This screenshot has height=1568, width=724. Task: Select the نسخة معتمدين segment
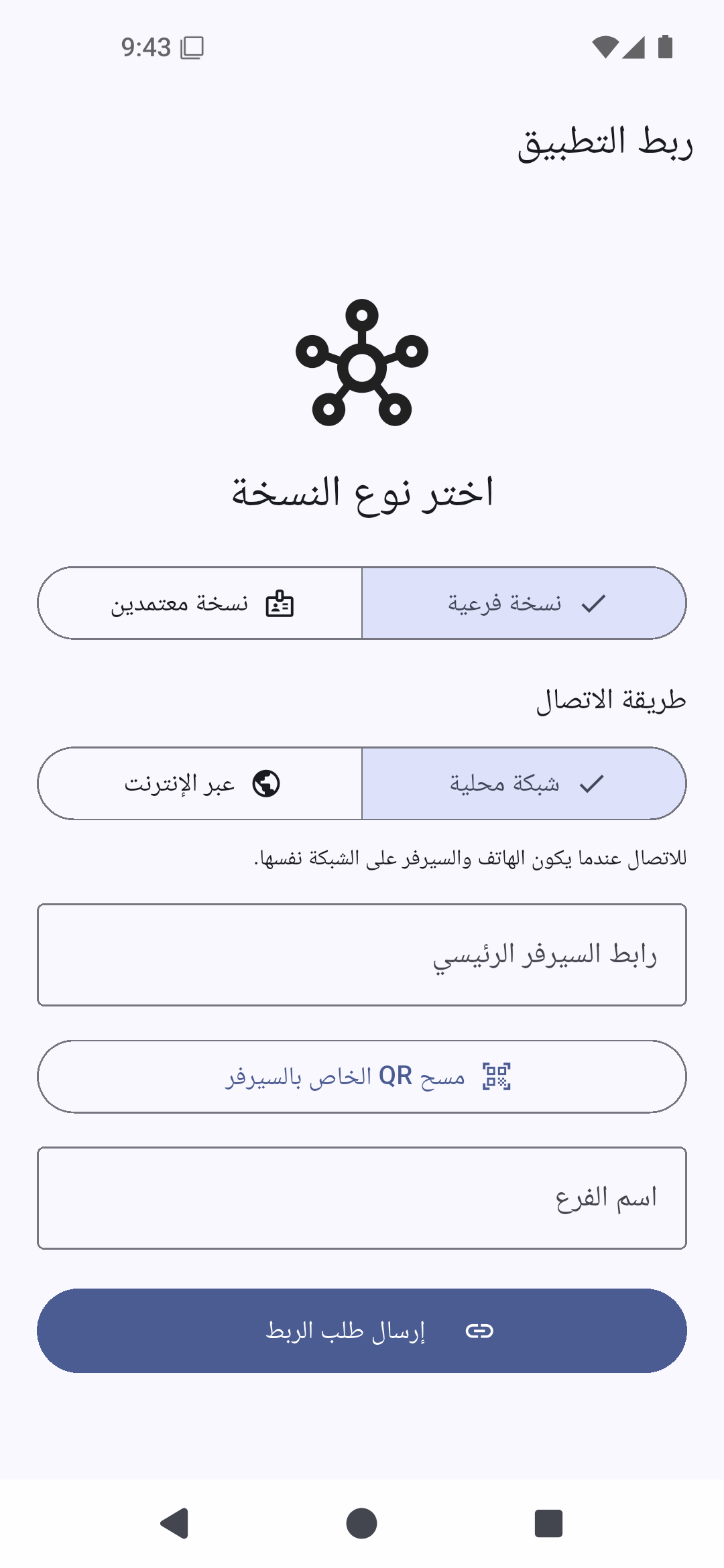point(200,603)
